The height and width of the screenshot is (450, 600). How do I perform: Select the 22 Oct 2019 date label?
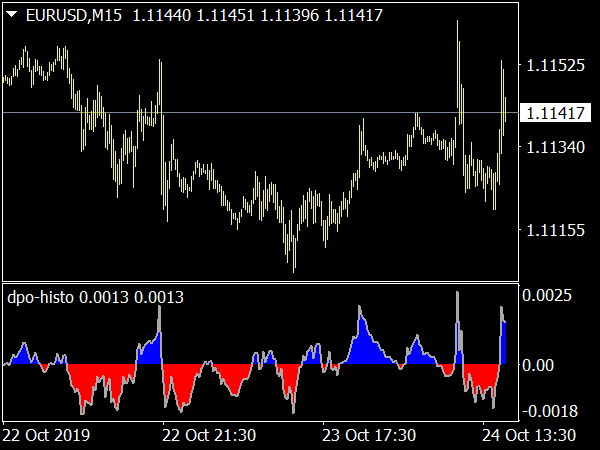point(46,435)
